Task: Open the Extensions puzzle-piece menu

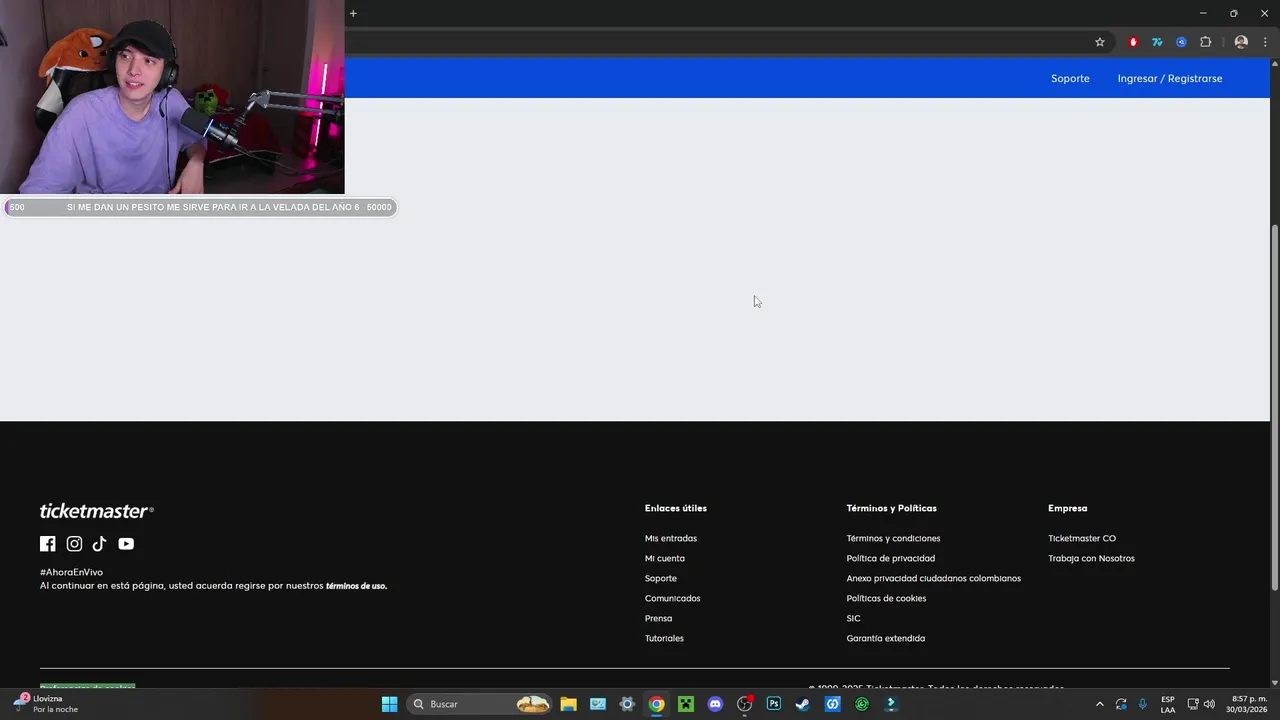Action: 1205,42
